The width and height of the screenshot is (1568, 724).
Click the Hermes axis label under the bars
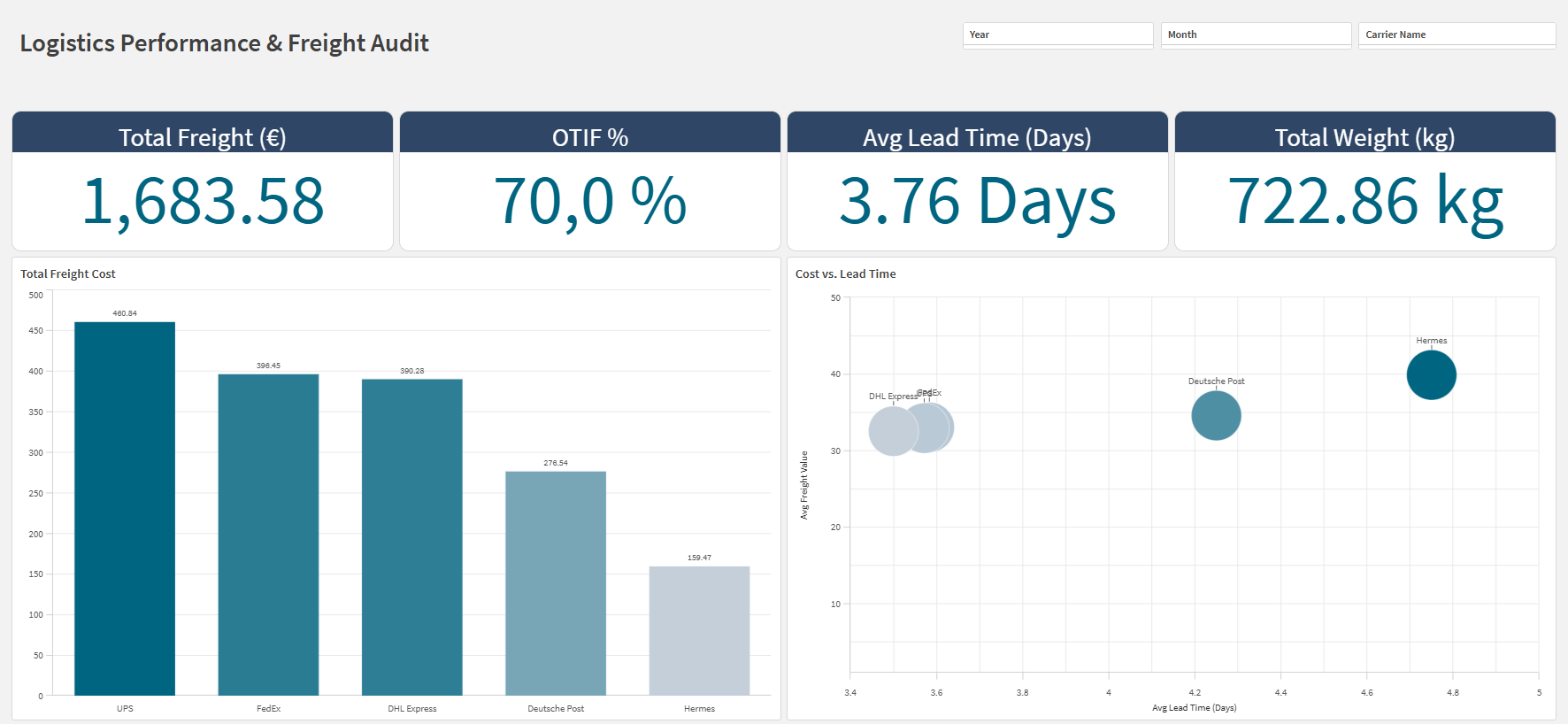click(699, 709)
